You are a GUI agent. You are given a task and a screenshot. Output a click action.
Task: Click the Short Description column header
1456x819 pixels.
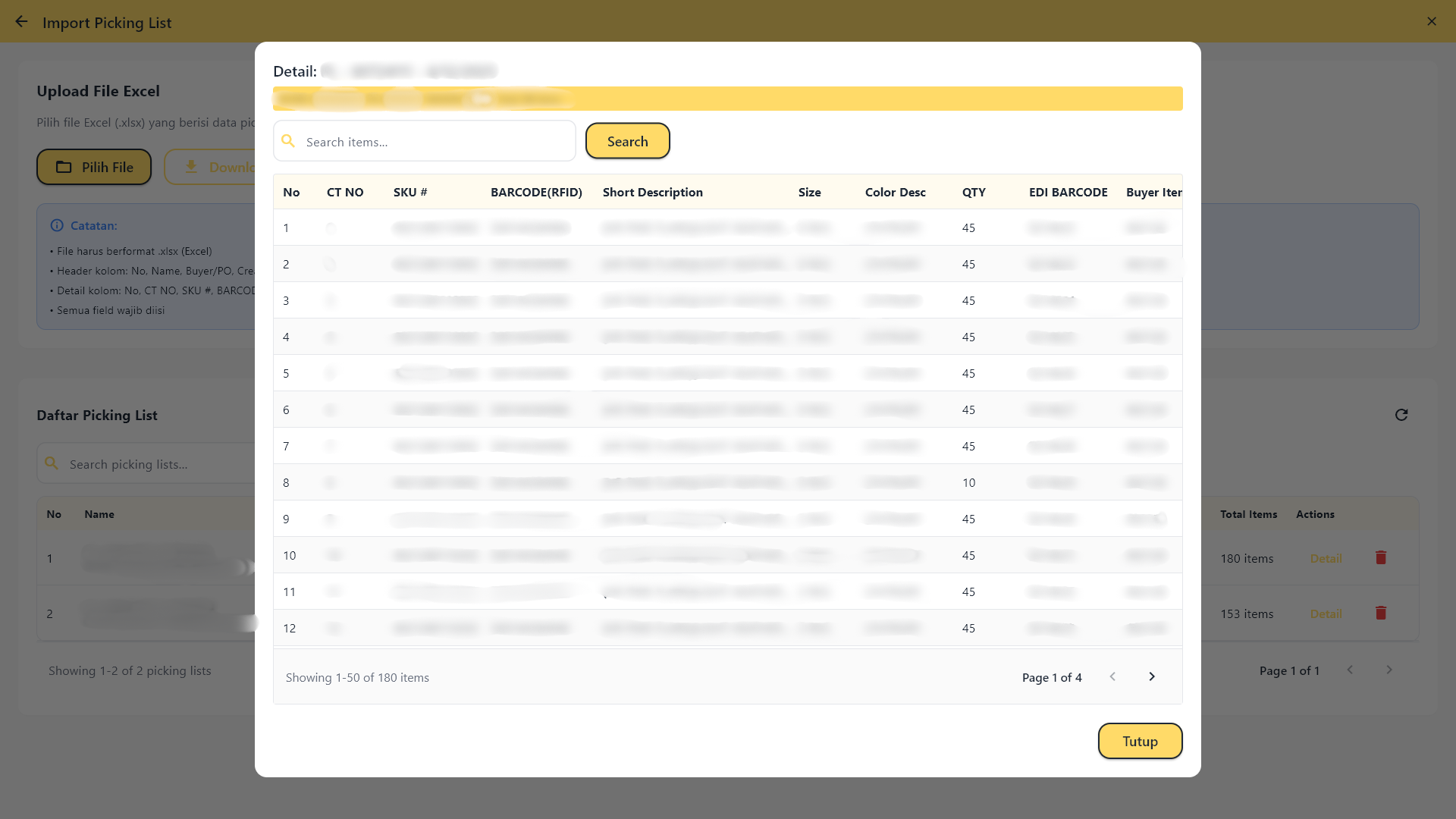[652, 193]
